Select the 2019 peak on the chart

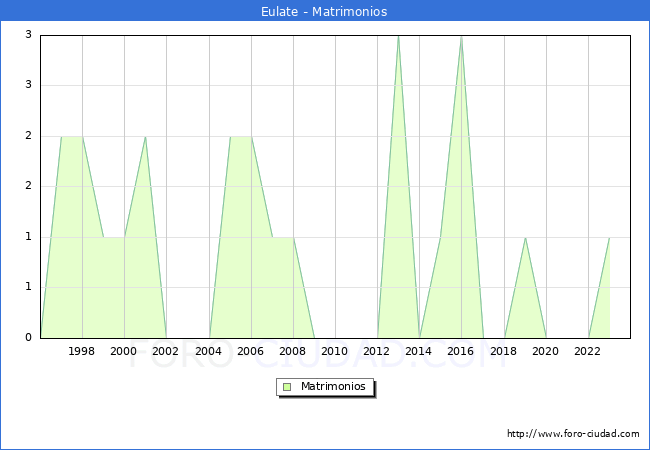[525, 237]
